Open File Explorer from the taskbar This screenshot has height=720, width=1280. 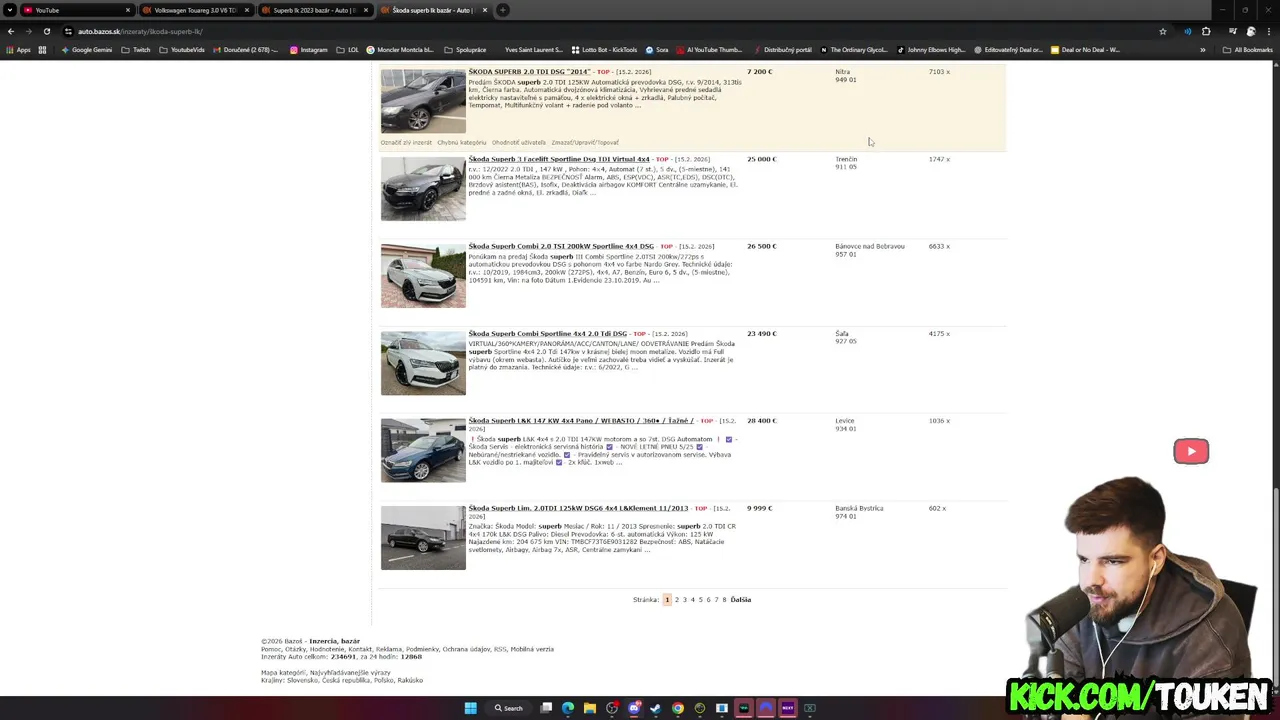[590, 708]
